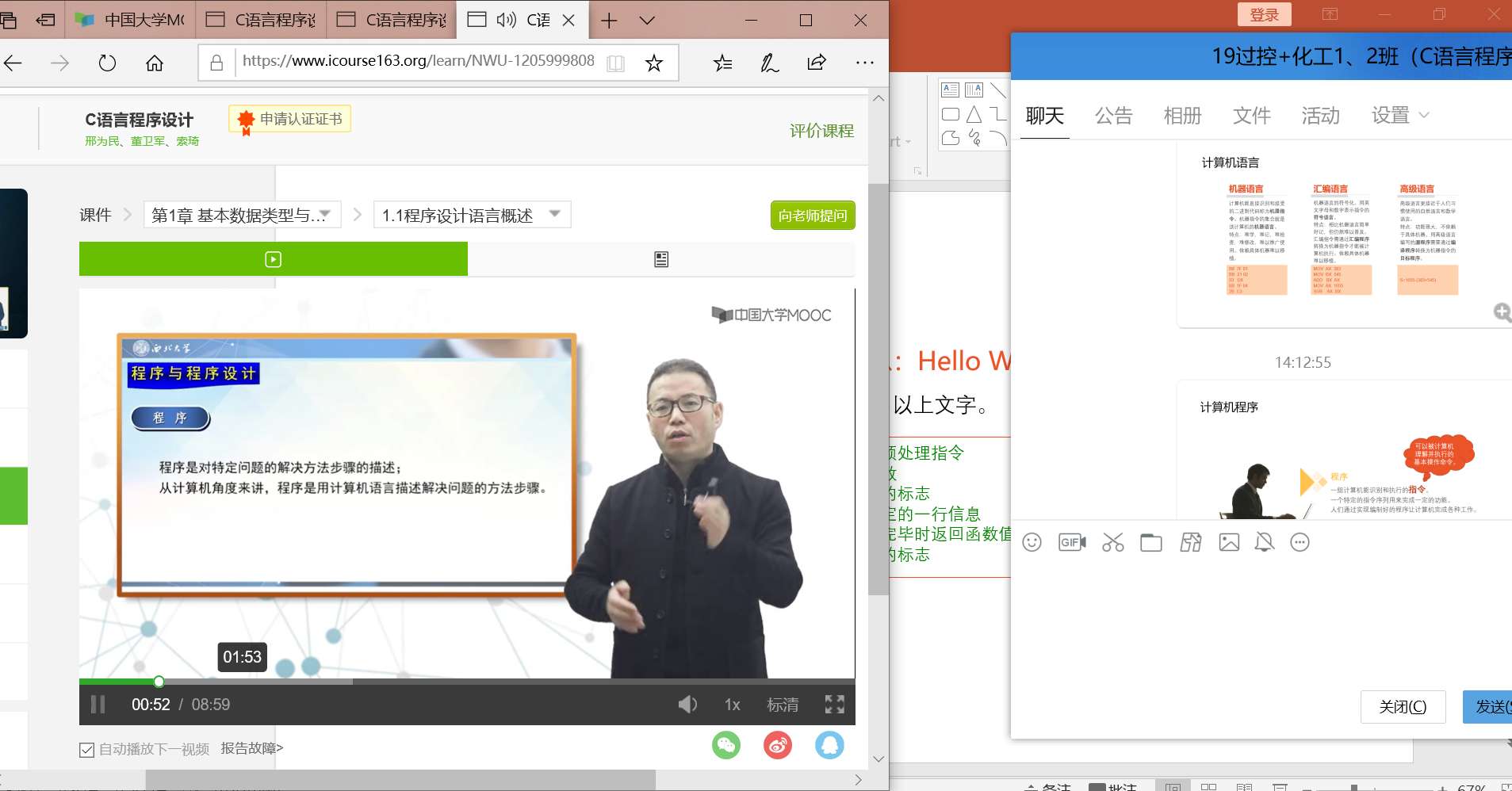Click the 向老师提问 button
Image resolution: width=1512 pixels, height=791 pixels.
[811, 215]
